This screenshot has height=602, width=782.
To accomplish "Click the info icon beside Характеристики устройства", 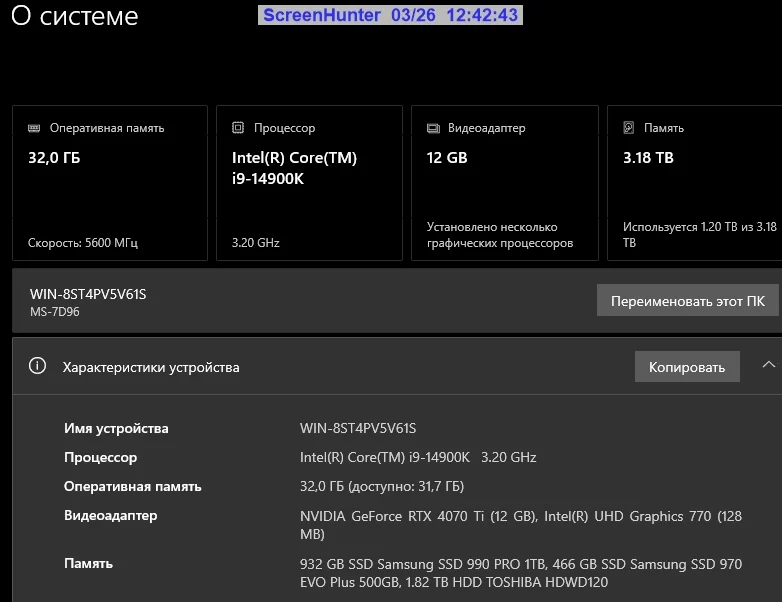I will pyautogui.click(x=38, y=367).
